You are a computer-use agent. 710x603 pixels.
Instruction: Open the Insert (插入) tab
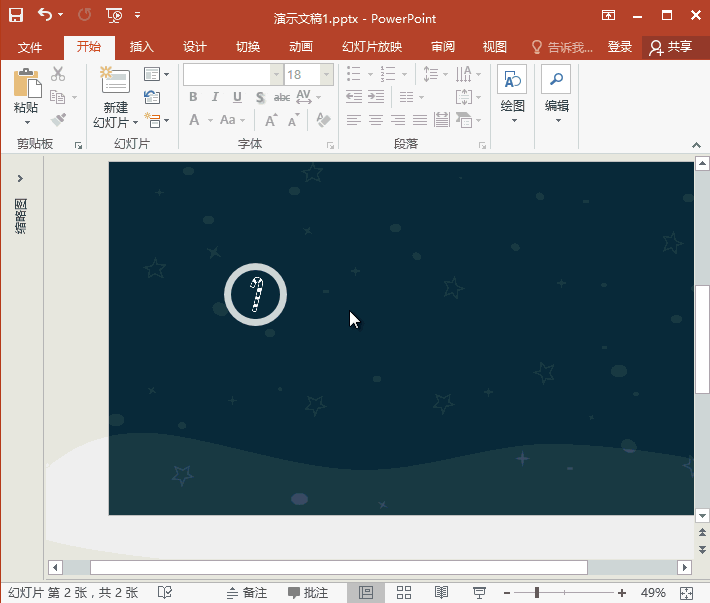(x=142, y=47)
